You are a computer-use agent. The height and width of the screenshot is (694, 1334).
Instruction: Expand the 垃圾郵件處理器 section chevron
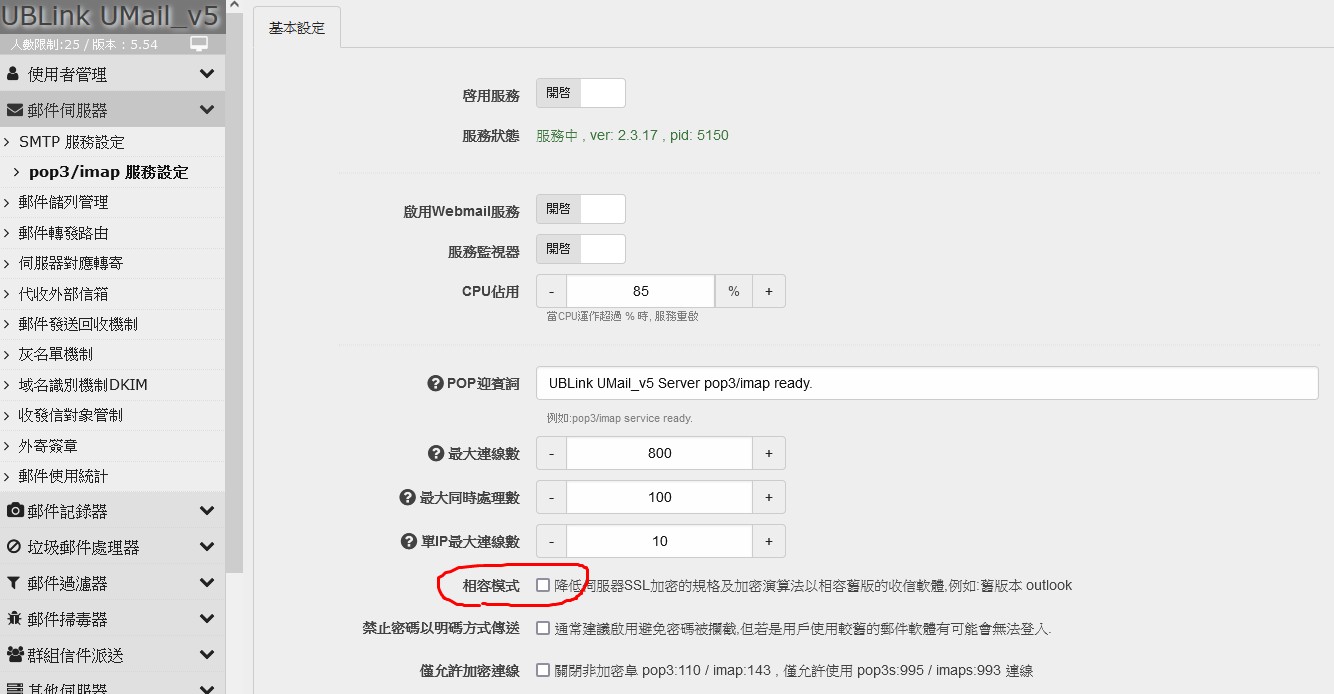[207, 547]
